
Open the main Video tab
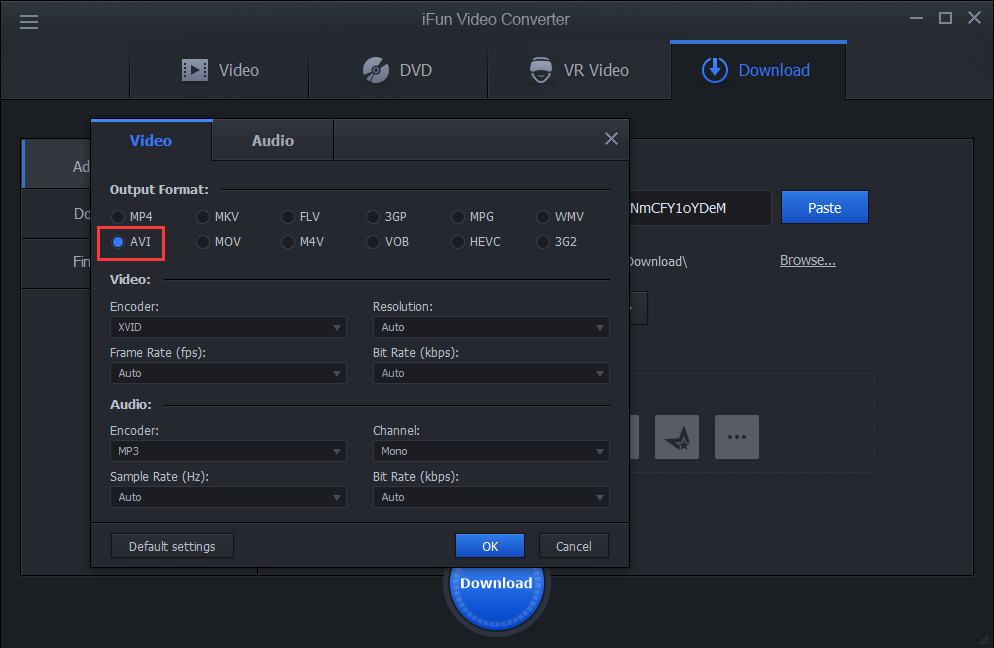219,70
